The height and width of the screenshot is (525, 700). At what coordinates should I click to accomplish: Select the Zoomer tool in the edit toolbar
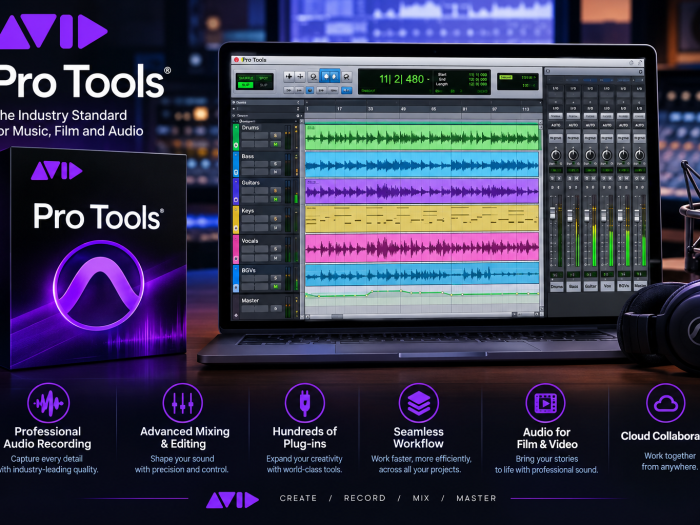click(x=289, y=77)
